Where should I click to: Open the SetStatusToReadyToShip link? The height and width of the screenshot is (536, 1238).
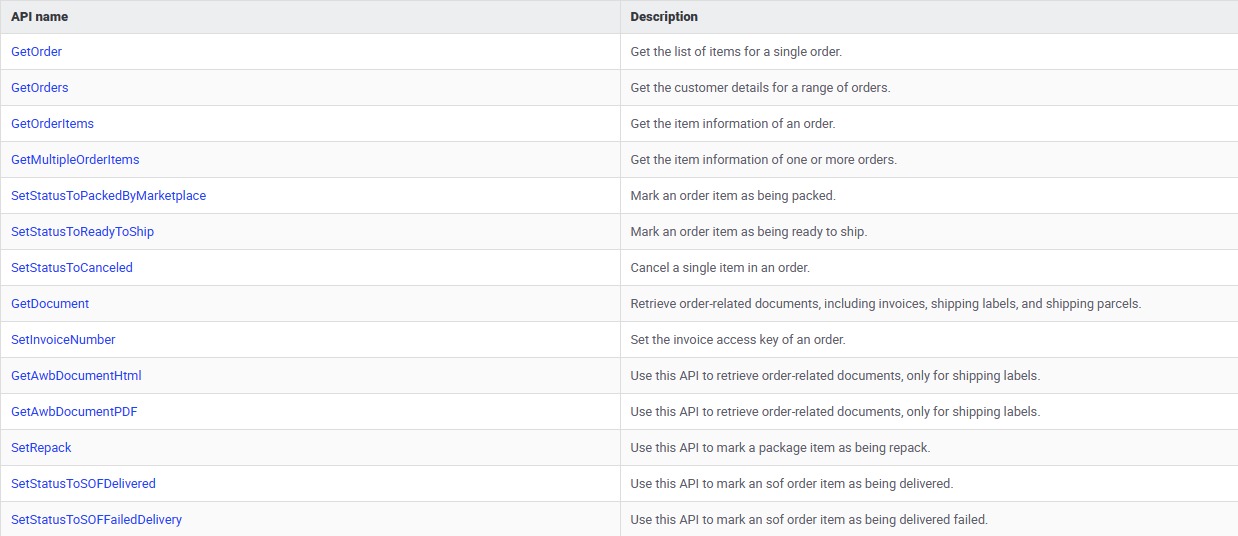tap(82, 232)
